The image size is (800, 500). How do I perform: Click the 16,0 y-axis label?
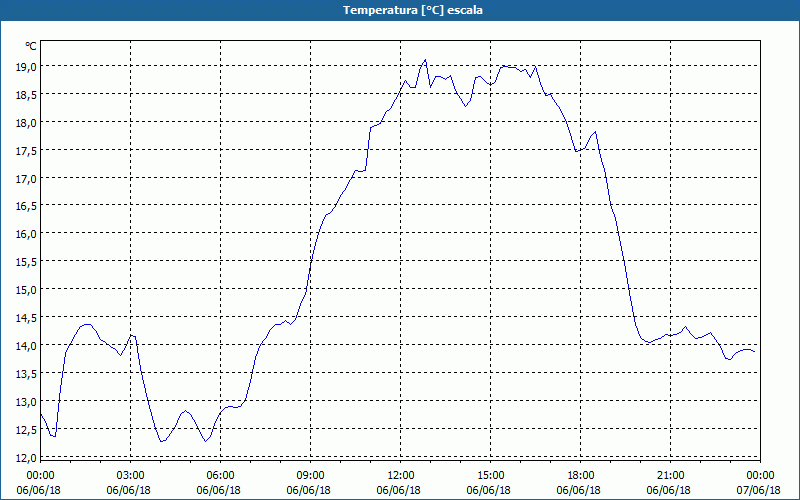27,234
